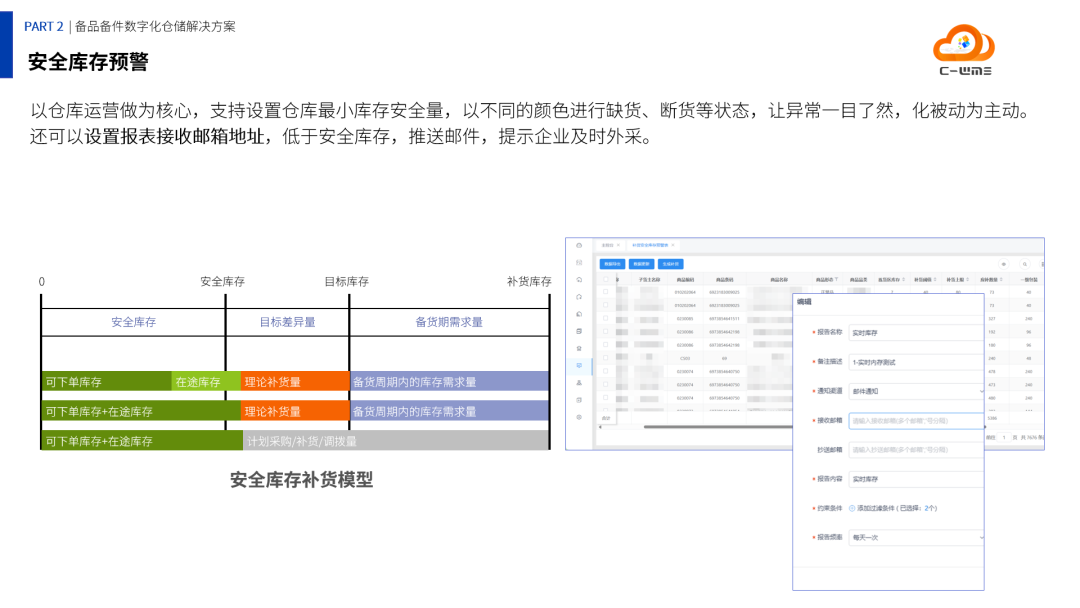Open the 通知渠道 dropdown showing 邮件通知

[916, 391]
